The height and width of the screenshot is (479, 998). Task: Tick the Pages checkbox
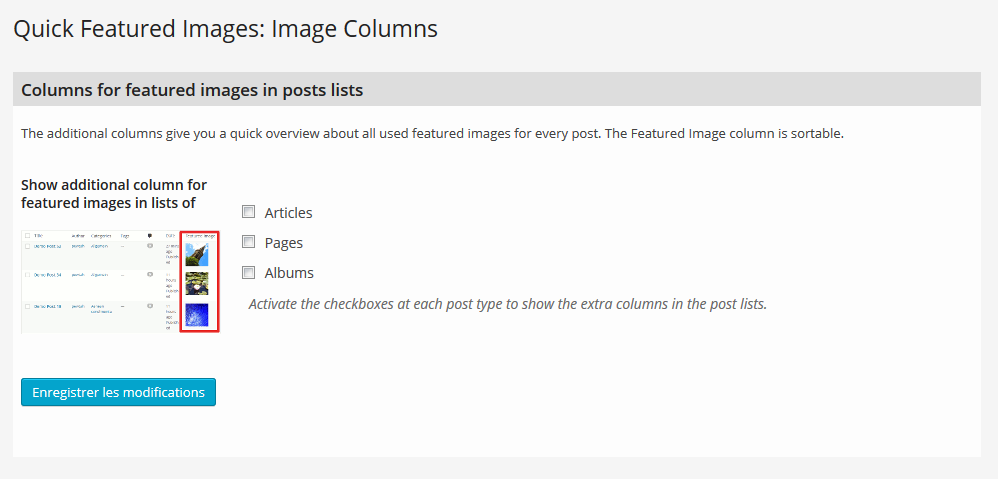click(248, 242)
